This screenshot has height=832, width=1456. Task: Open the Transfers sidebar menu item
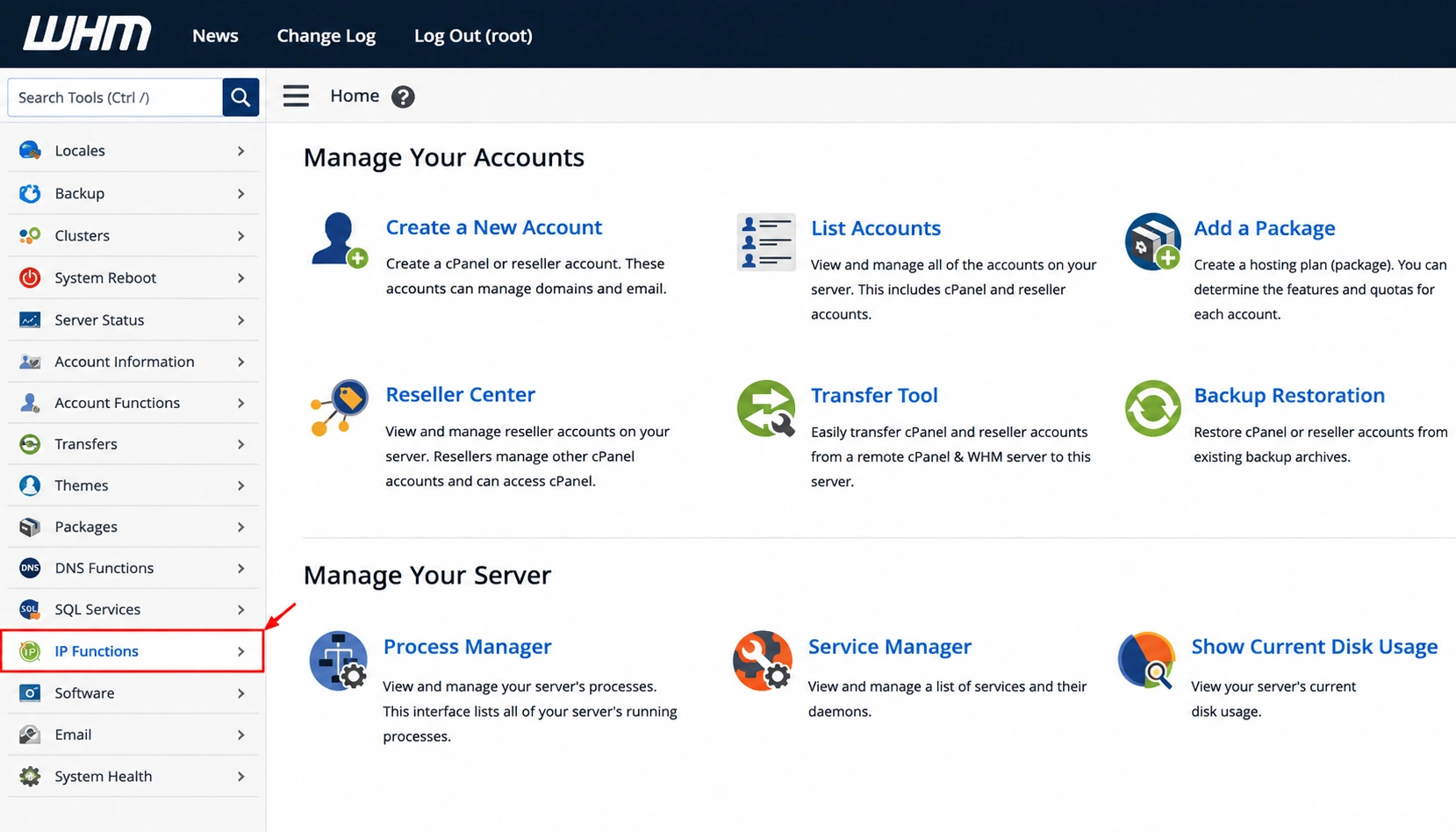coord(133,444)
